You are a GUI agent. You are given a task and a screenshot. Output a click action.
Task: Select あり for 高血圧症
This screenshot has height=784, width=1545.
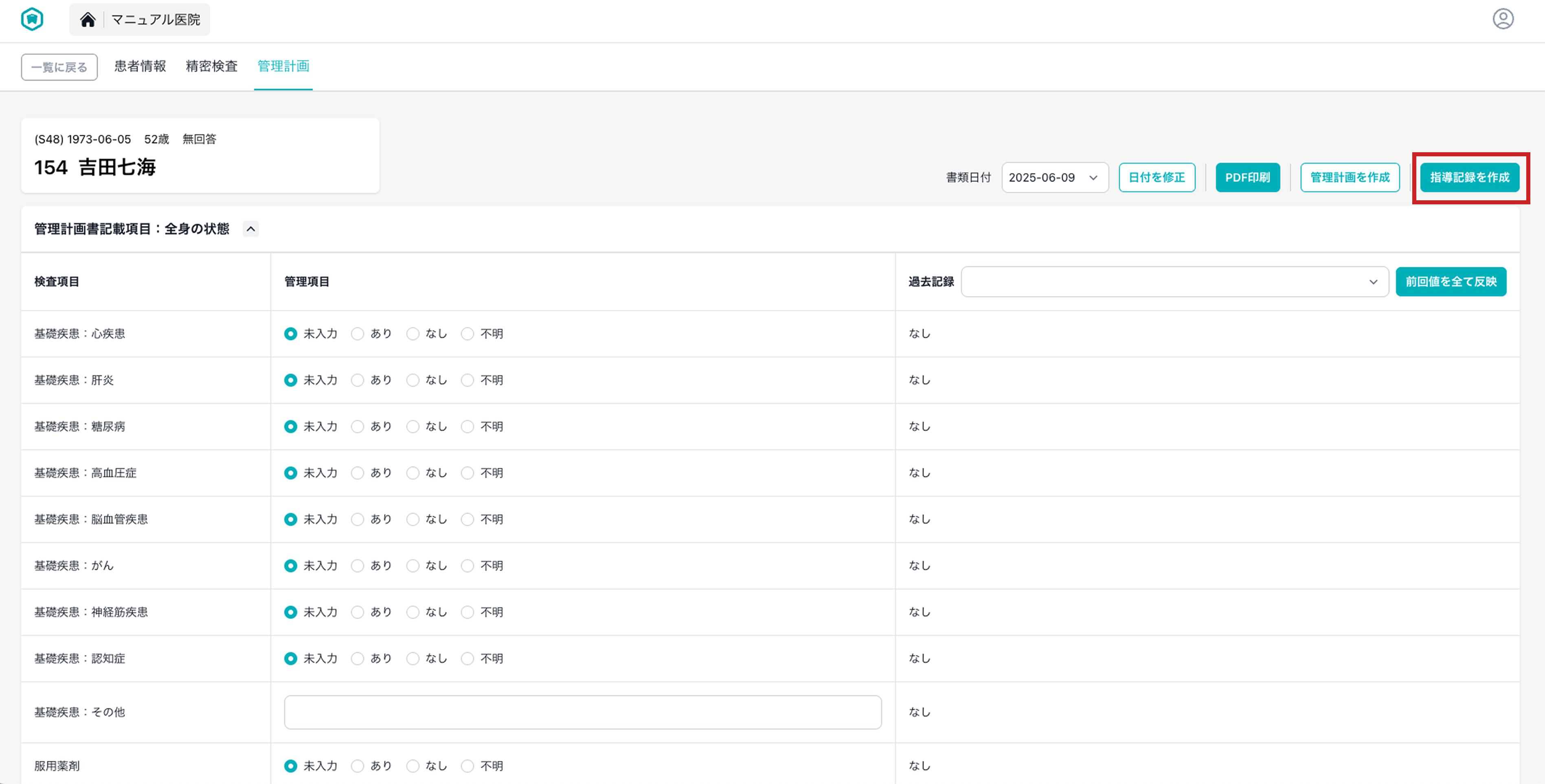358,473
